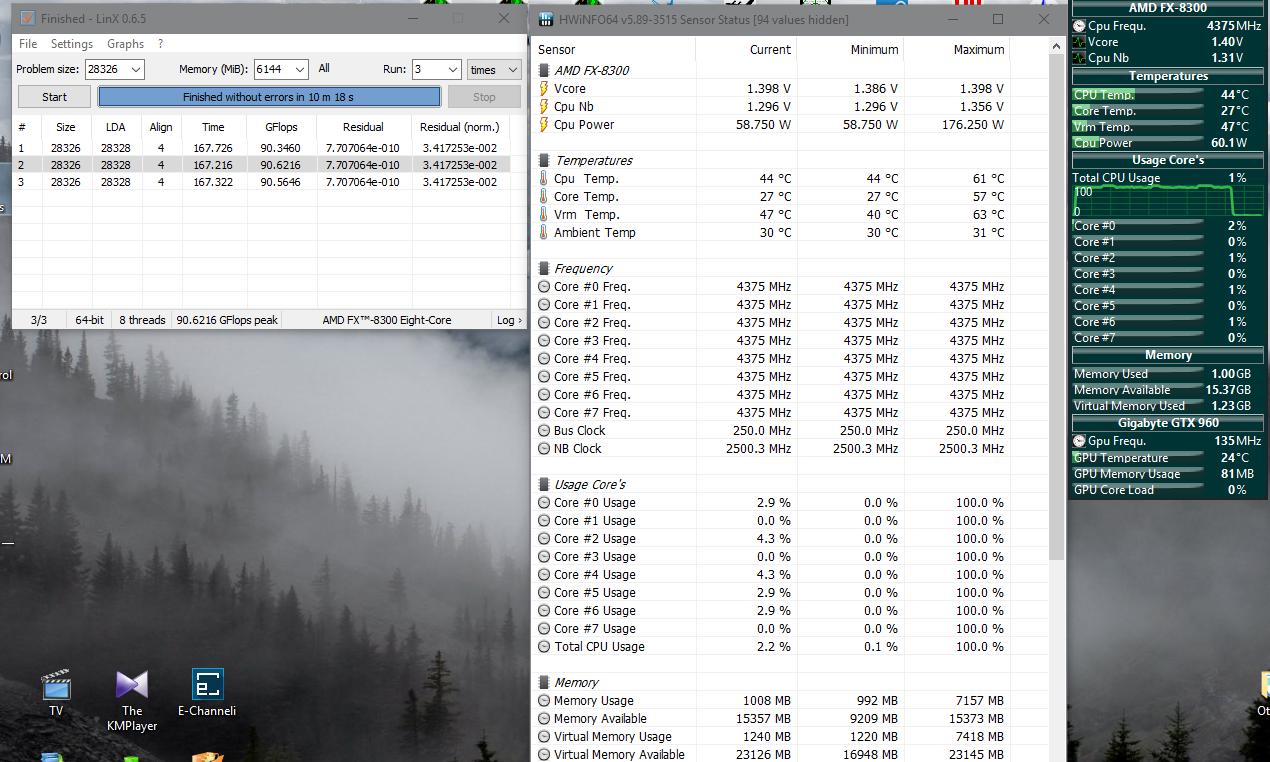Open the Problem size dropdown
The height and width of the screenshot is (762, 1270).
point(135,70)
